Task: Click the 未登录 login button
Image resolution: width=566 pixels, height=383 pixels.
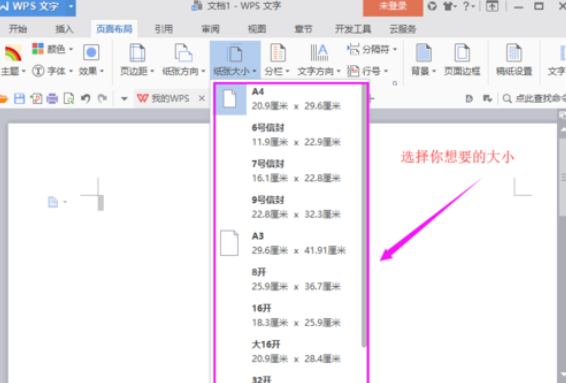Action: coord(393,7)
